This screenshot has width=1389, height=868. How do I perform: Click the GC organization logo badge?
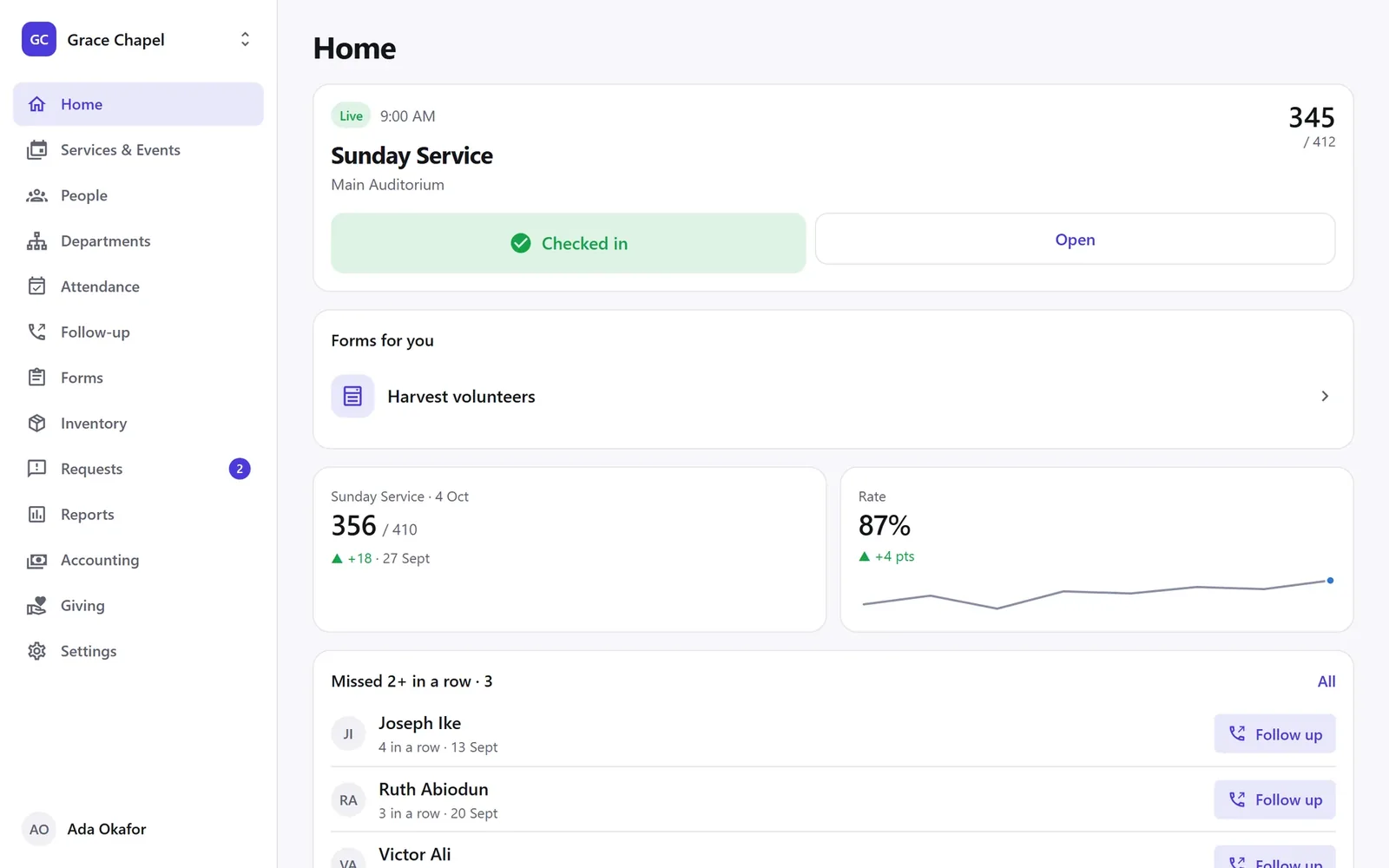(x=39, y=40)
